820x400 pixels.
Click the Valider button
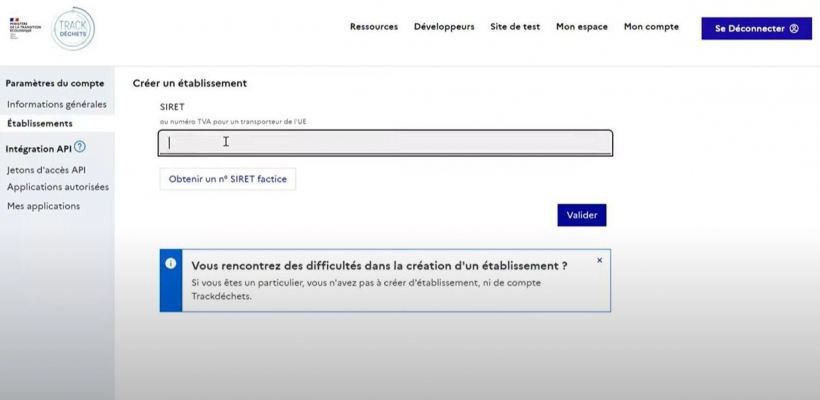click(582, 215)
